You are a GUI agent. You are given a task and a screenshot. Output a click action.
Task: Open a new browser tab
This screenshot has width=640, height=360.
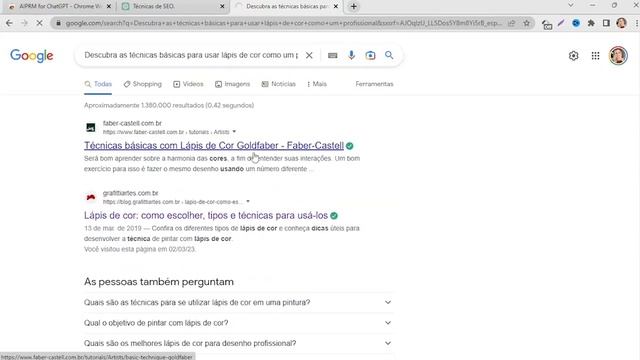pyautogui.click(x=353, y=7)
